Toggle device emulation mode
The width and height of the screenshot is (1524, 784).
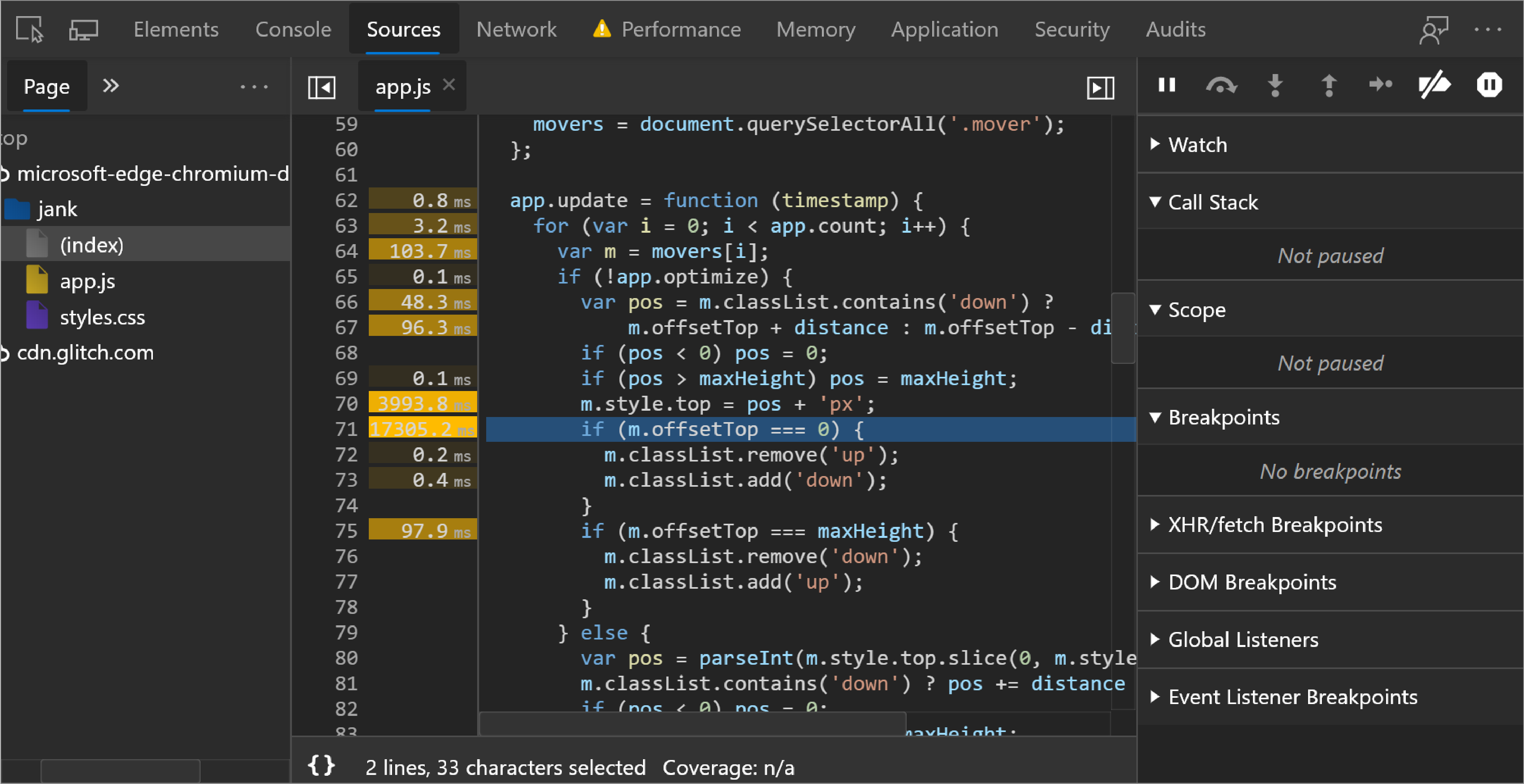click(x=82, y=29)
